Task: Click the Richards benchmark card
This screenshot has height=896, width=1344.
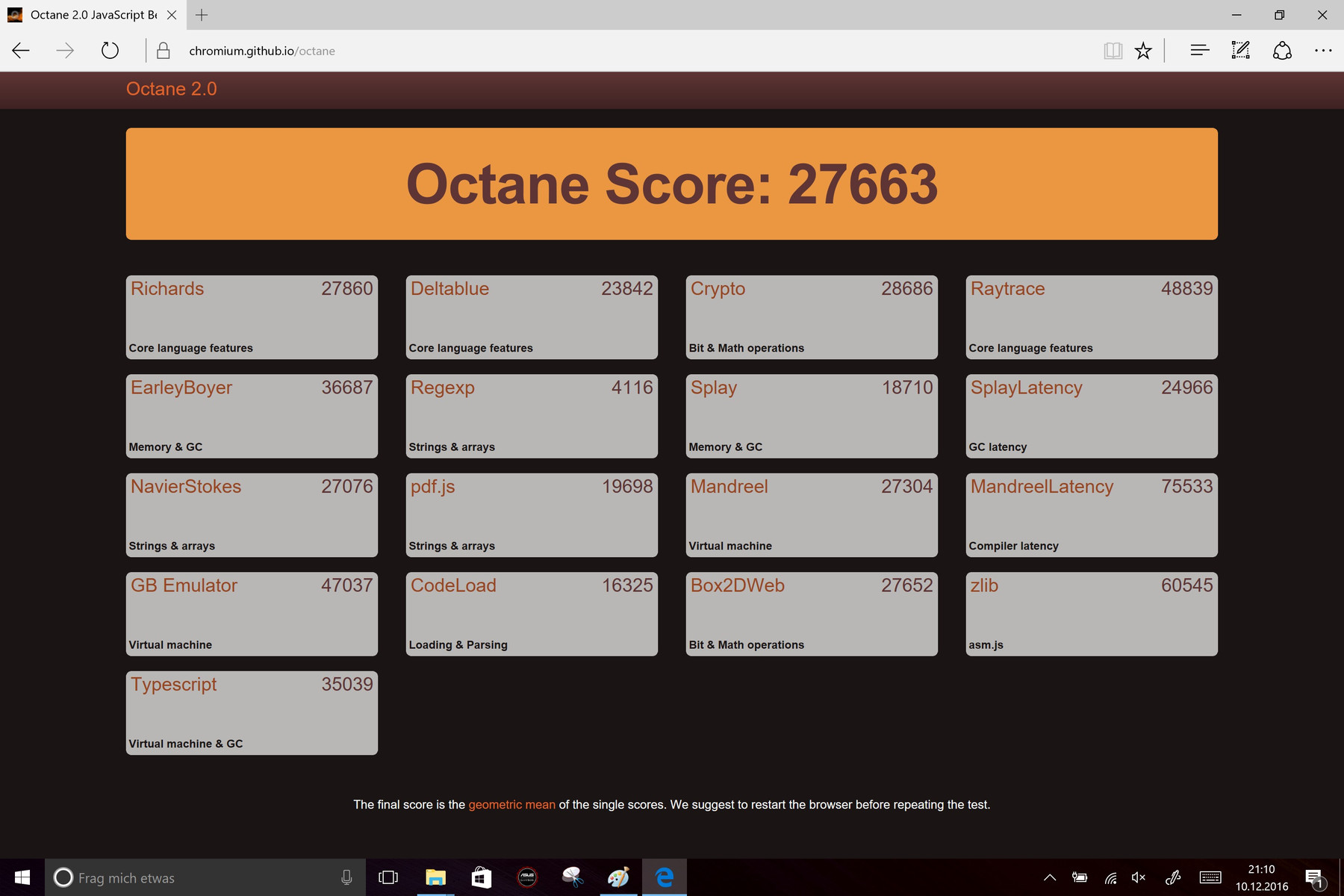Action: [x=252, y=317]
